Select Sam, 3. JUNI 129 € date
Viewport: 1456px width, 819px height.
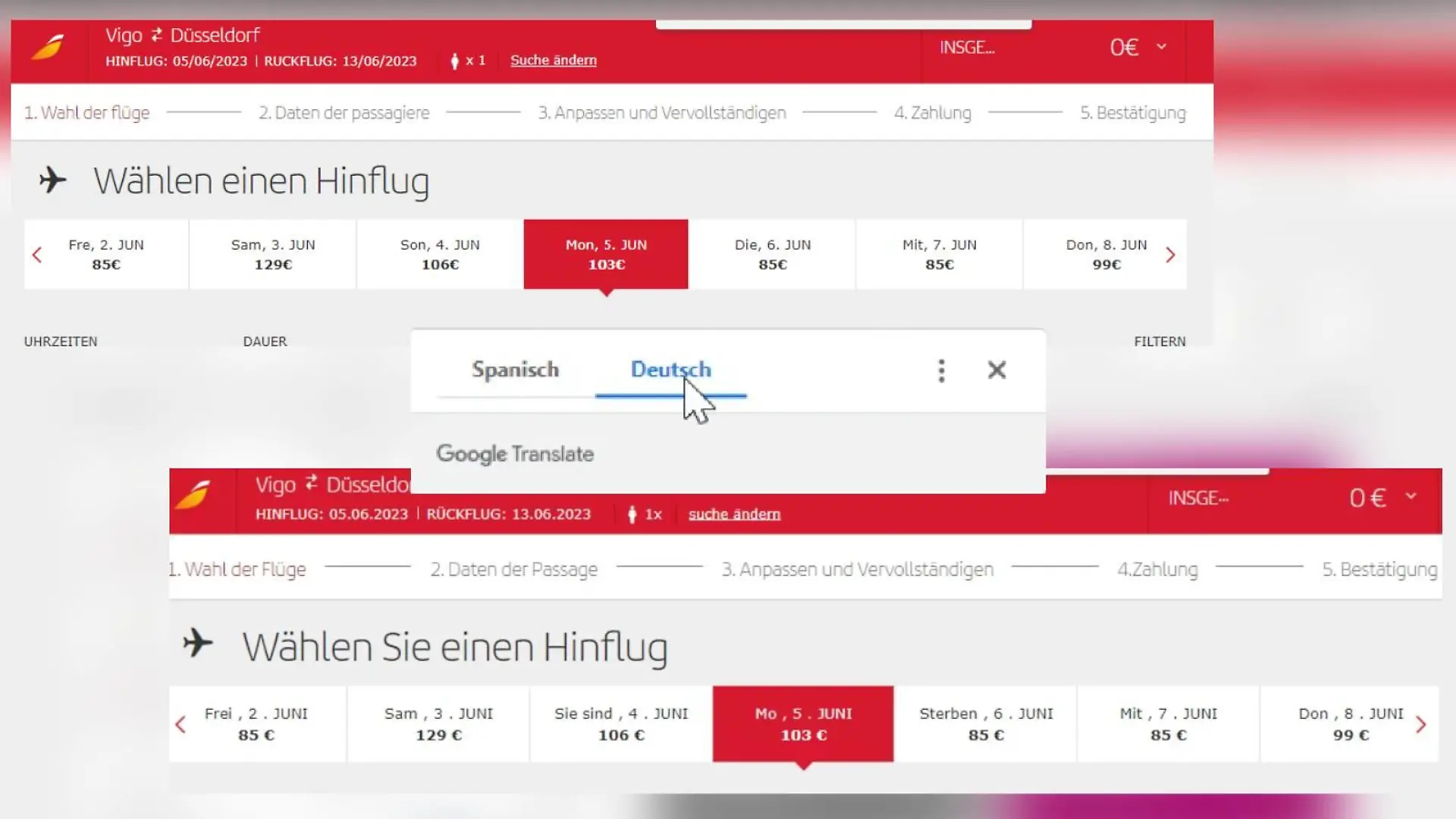[438, 724]
